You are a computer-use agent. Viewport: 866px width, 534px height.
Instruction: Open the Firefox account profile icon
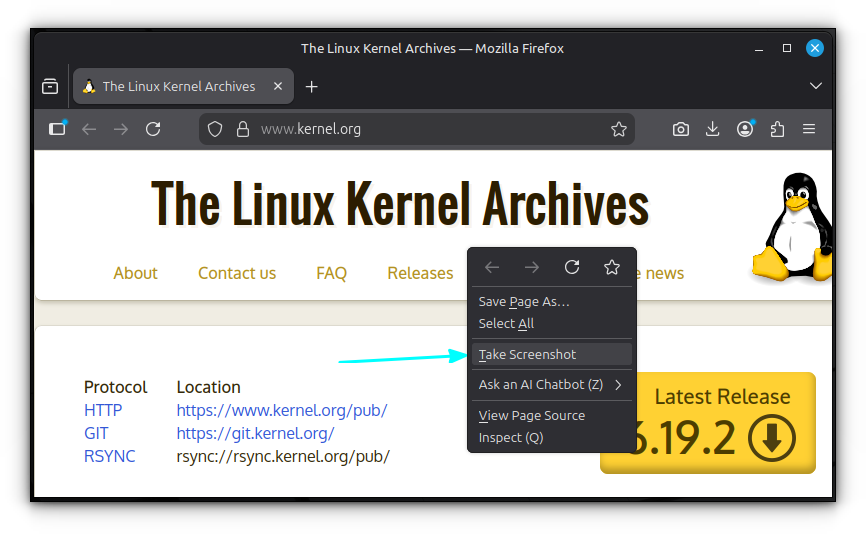(745, 129)
